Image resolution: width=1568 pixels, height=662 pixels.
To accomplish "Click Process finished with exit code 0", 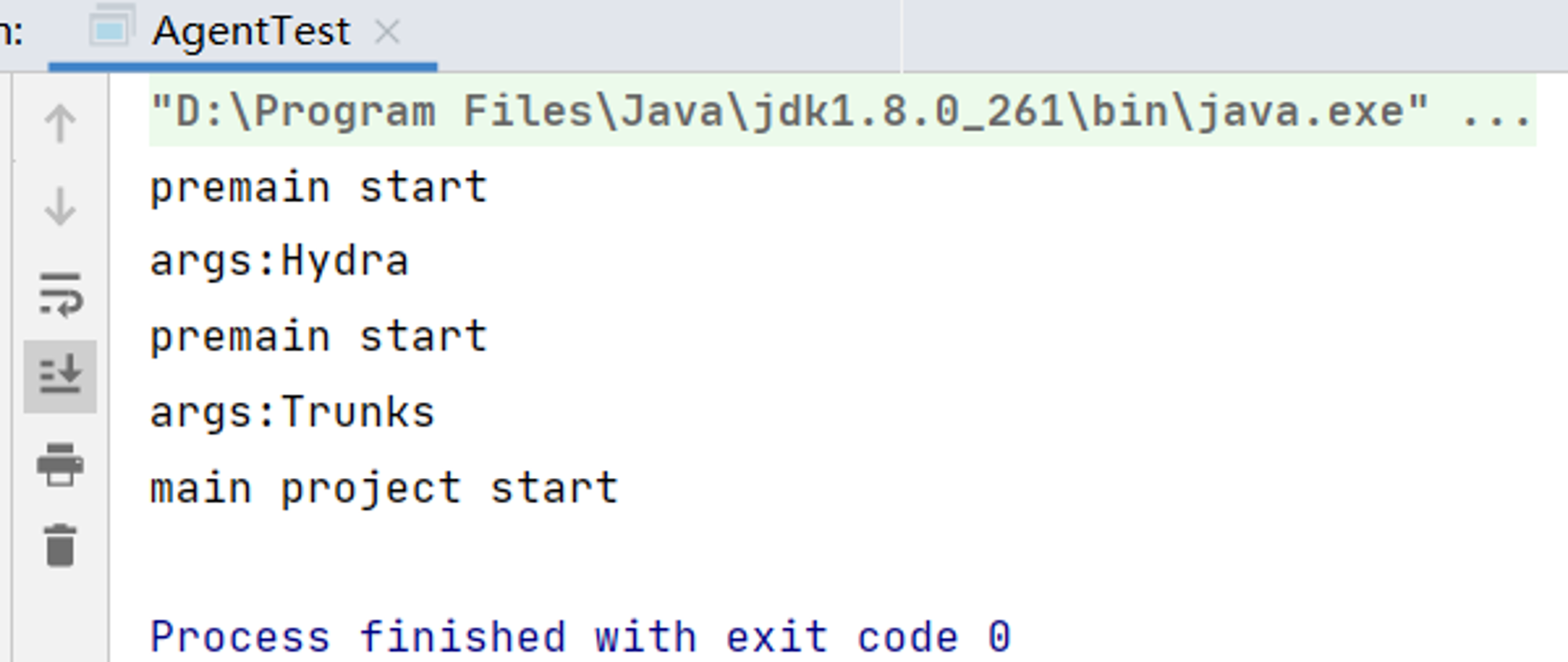I will click(x=581, y=636).
